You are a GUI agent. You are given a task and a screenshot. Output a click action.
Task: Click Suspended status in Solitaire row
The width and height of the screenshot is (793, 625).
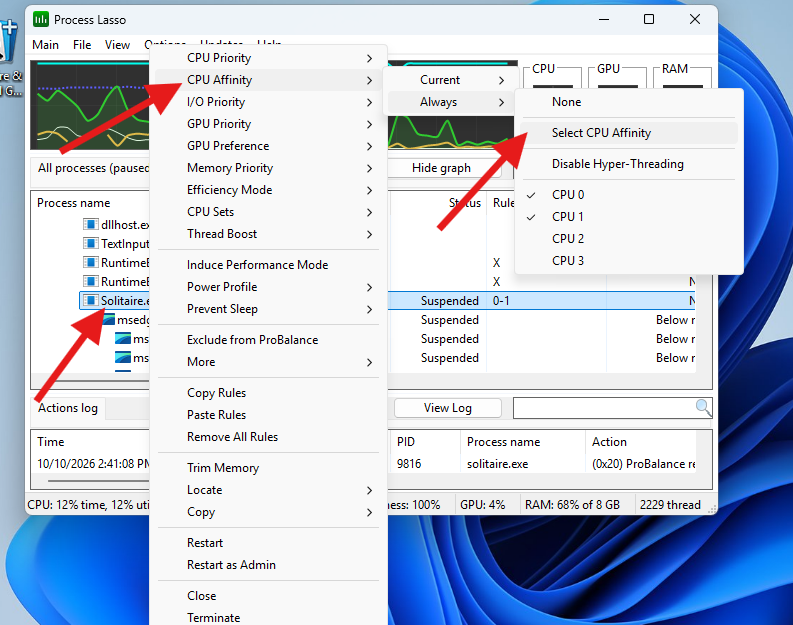tap(450, 301)
